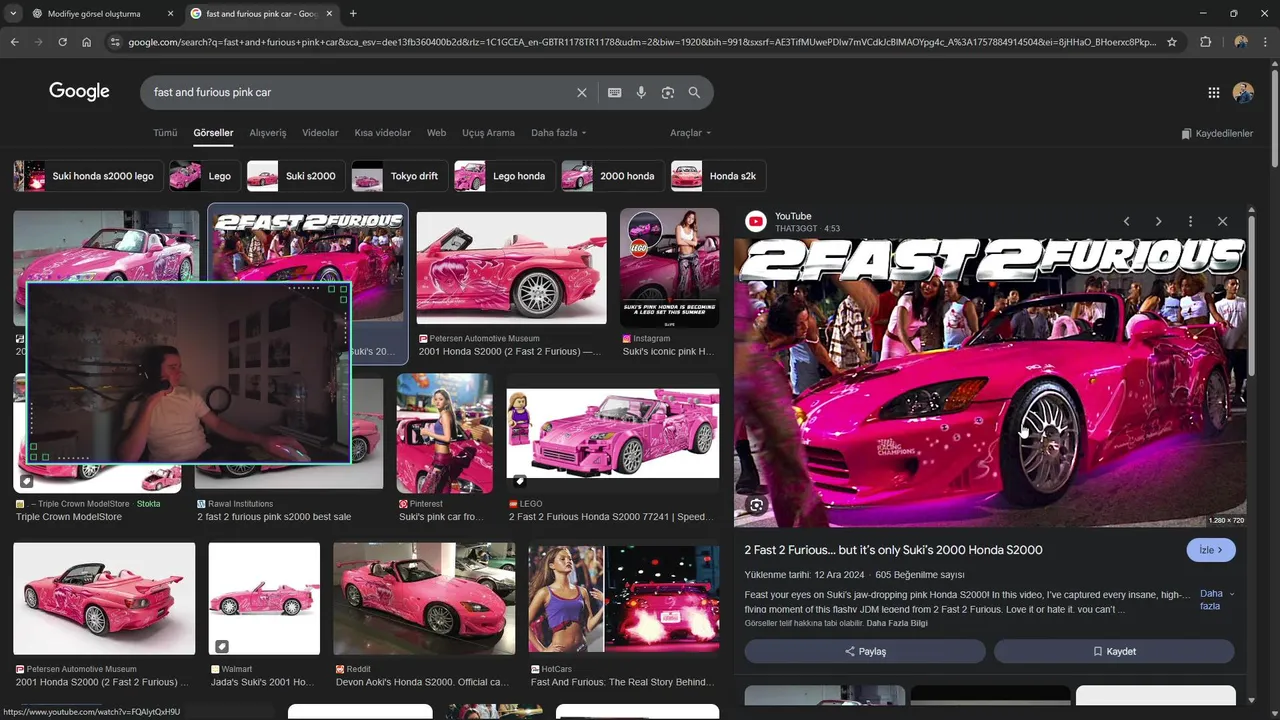Open the Walmart Jada's Suki's thumbnail
Image resolution: width=1280 pixels, height=720 pixels.
(264, 599)
